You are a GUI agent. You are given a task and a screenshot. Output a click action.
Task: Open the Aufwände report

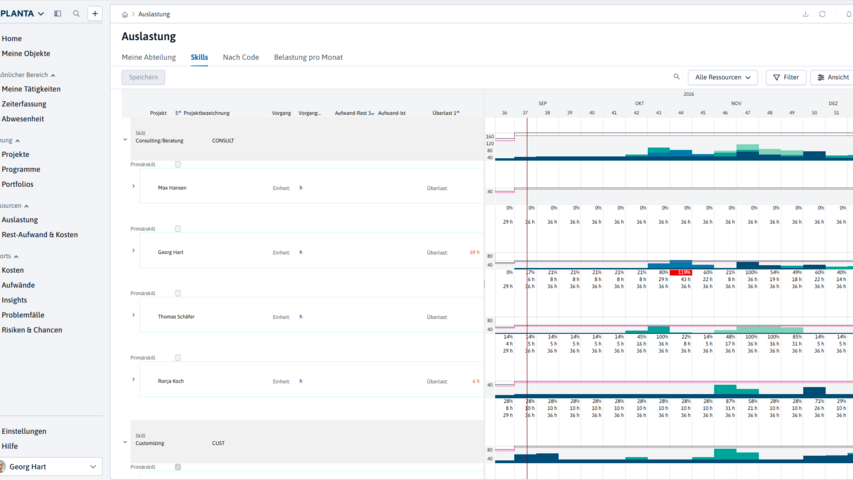tap(18, 285)
